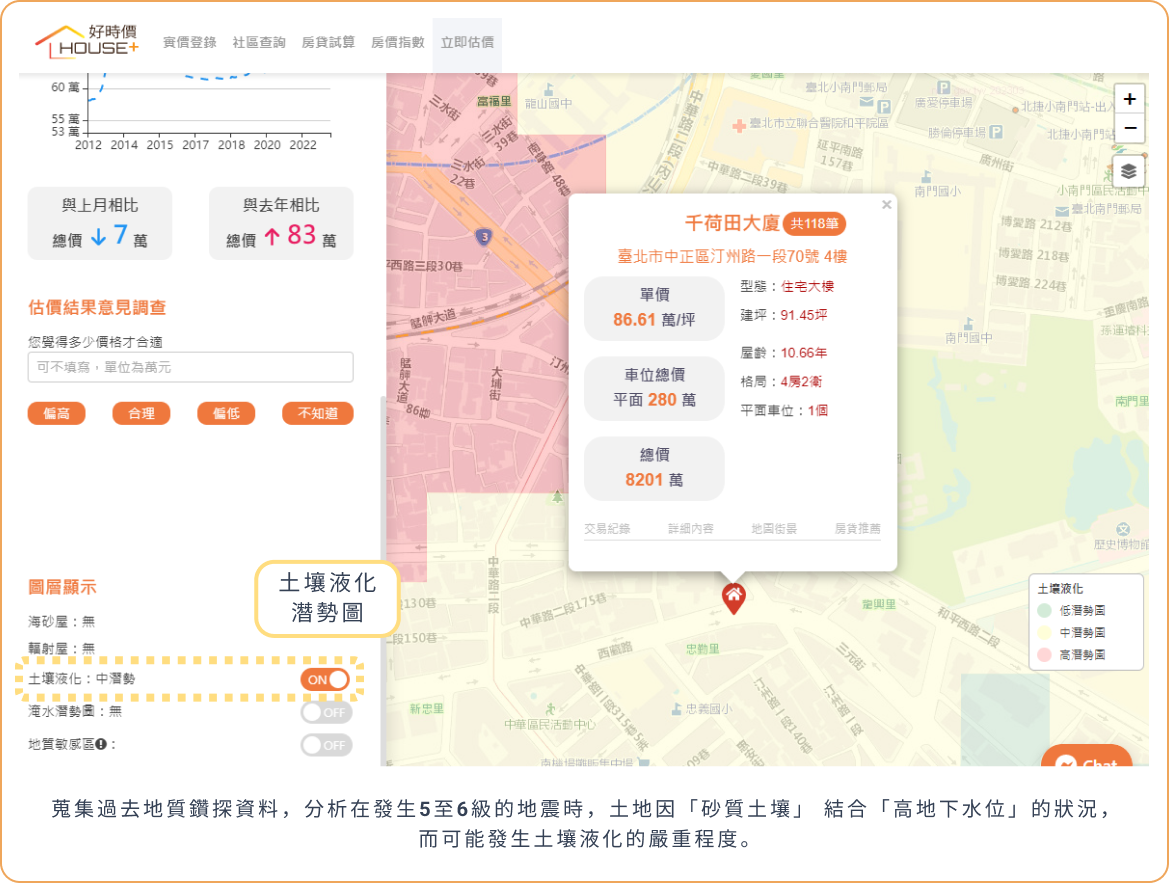Screen dimensions: 1169x883
Task: Enable the 淹水潛勢圖 layer toggle
Action: click(x=326, y=712)
